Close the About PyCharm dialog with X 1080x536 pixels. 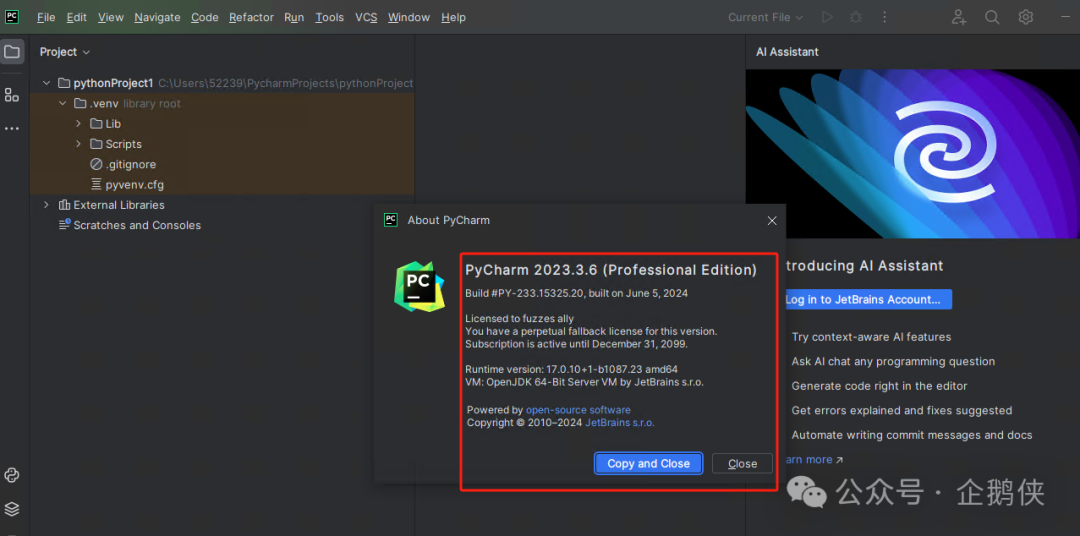tap(772, 220)
